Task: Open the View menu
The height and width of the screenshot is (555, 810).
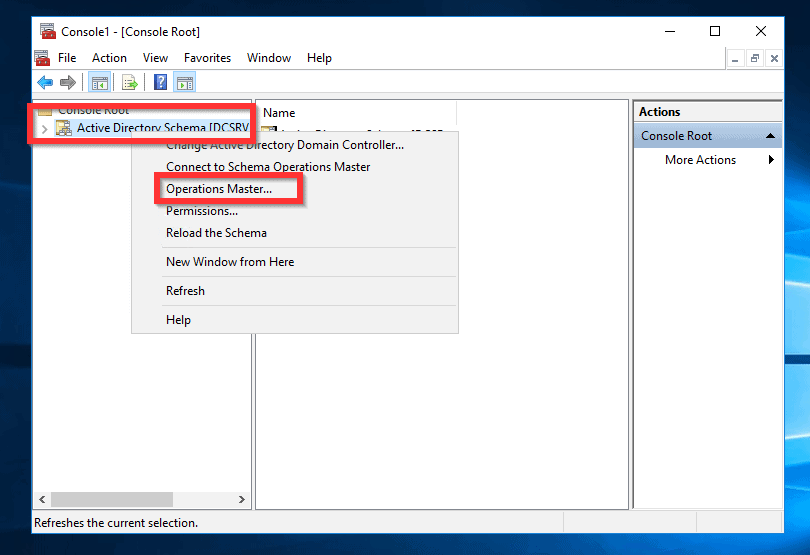Action: (155, 58)
